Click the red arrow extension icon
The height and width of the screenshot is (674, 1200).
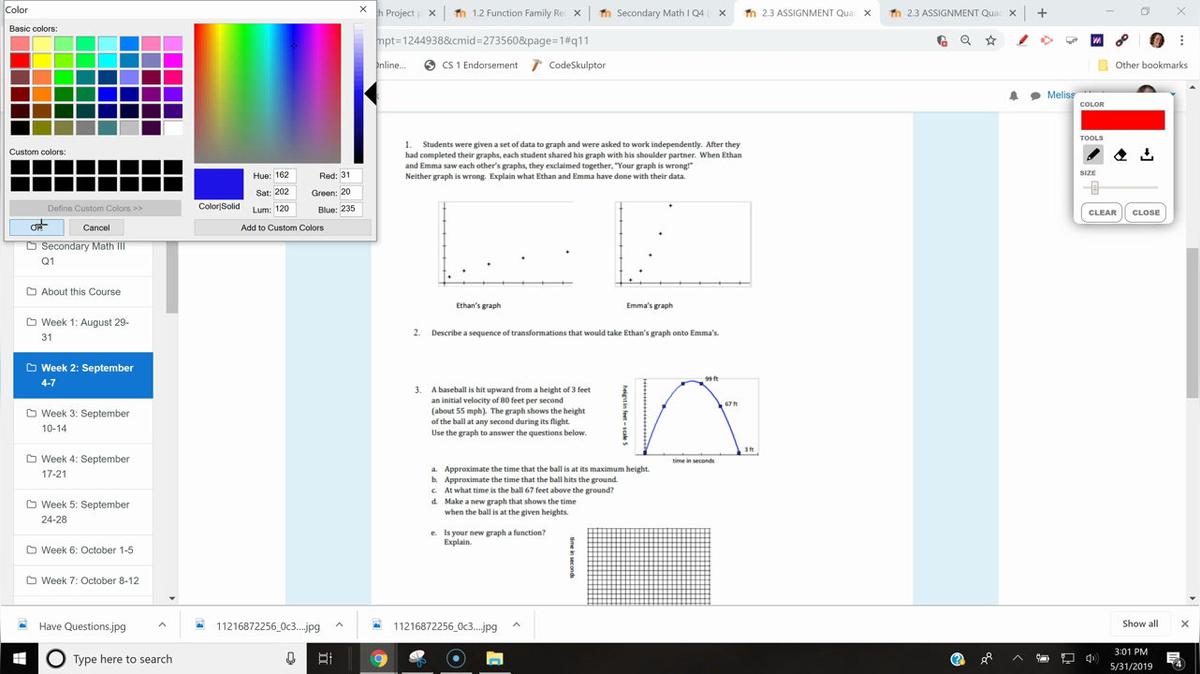(x=1047, y=40)
